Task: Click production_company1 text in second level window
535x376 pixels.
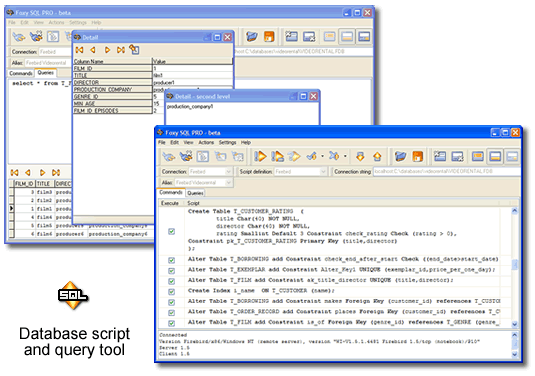Action: [190, 107]
